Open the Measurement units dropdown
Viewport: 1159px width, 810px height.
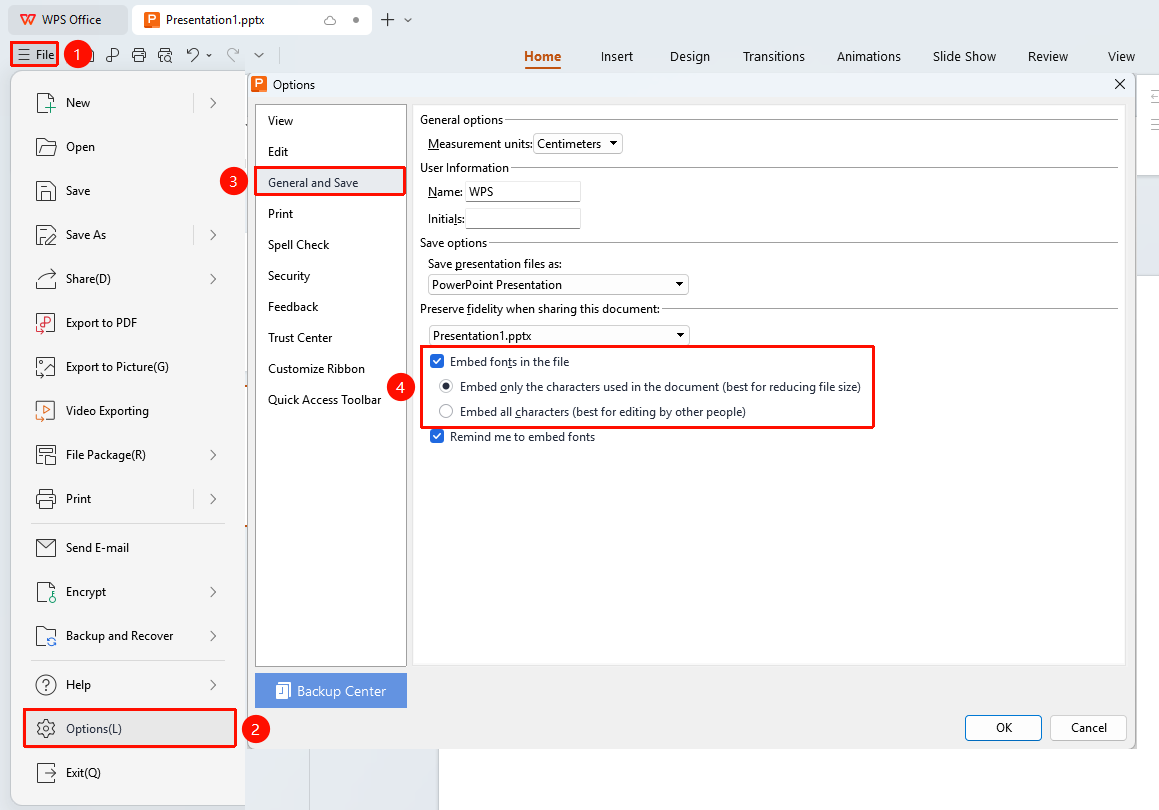click(578, 143)
